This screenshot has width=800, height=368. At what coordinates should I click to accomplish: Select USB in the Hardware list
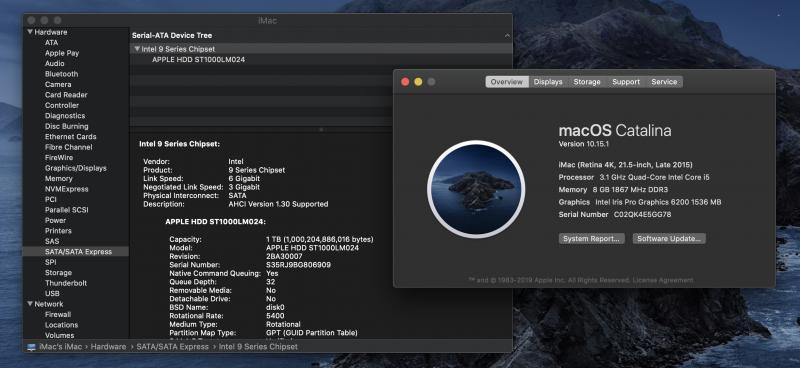tap(52, 294)
